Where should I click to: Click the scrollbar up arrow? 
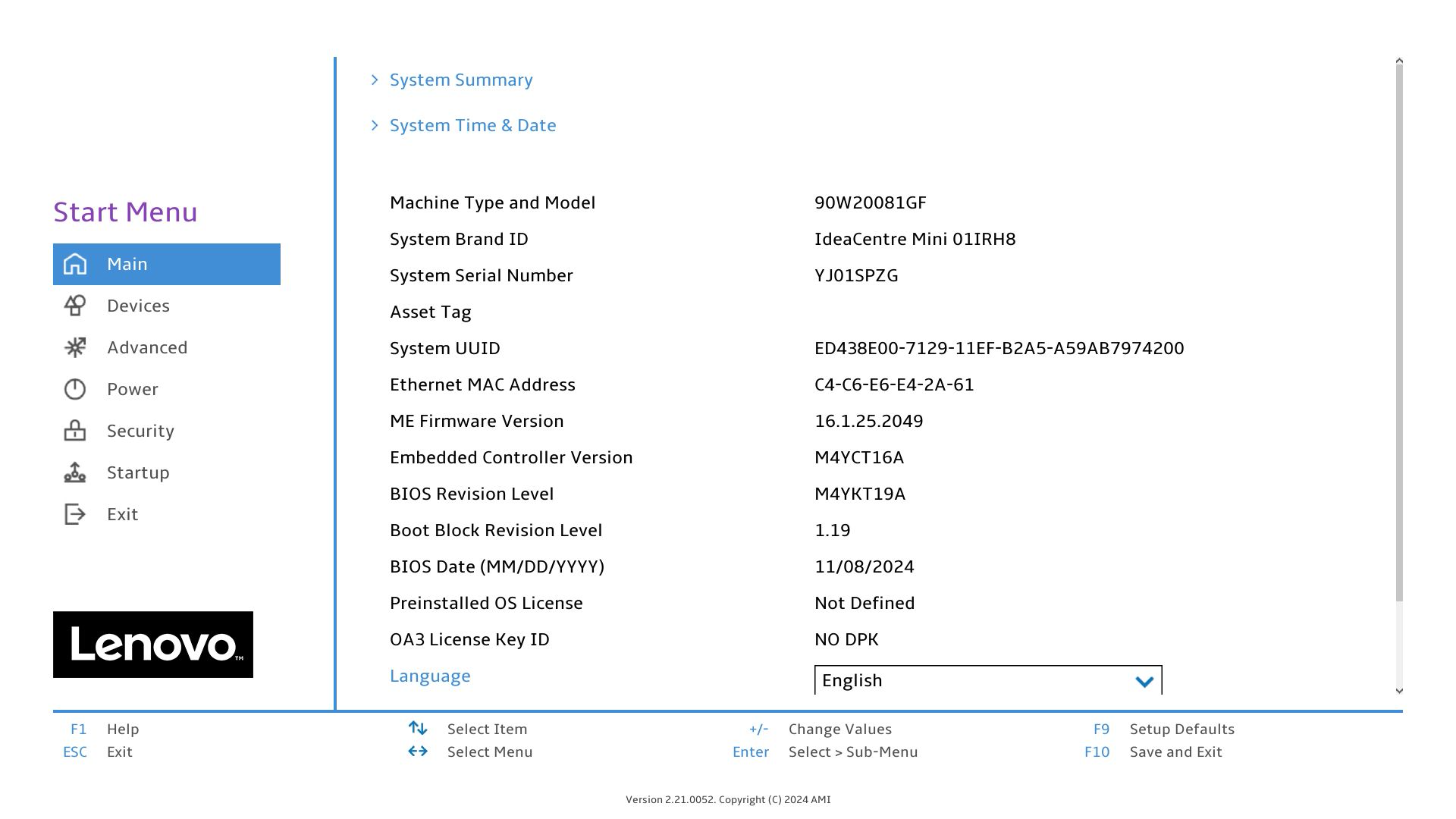[x=1399, y=61]
